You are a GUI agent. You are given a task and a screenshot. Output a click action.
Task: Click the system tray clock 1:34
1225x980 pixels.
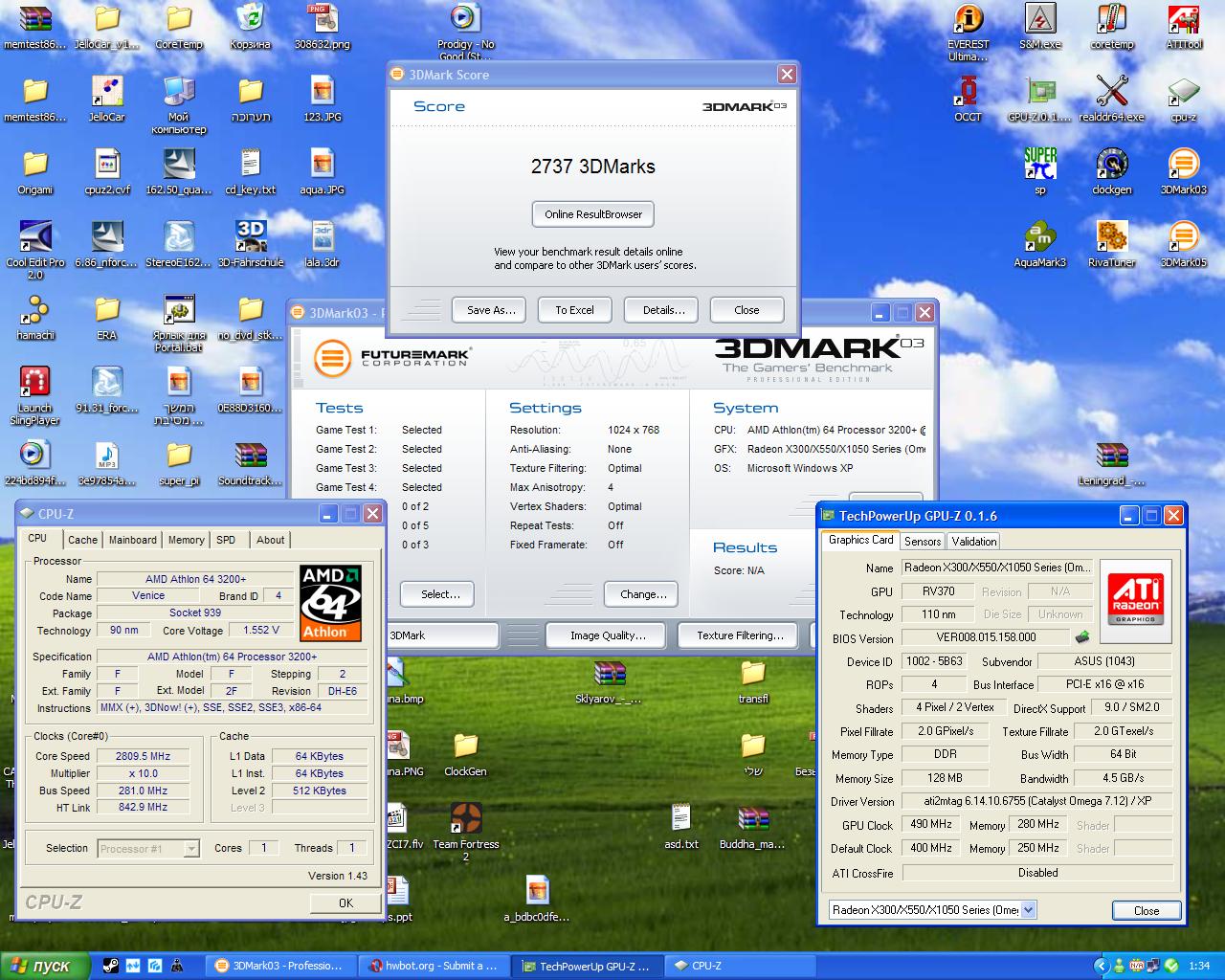tap(1199, 966)
